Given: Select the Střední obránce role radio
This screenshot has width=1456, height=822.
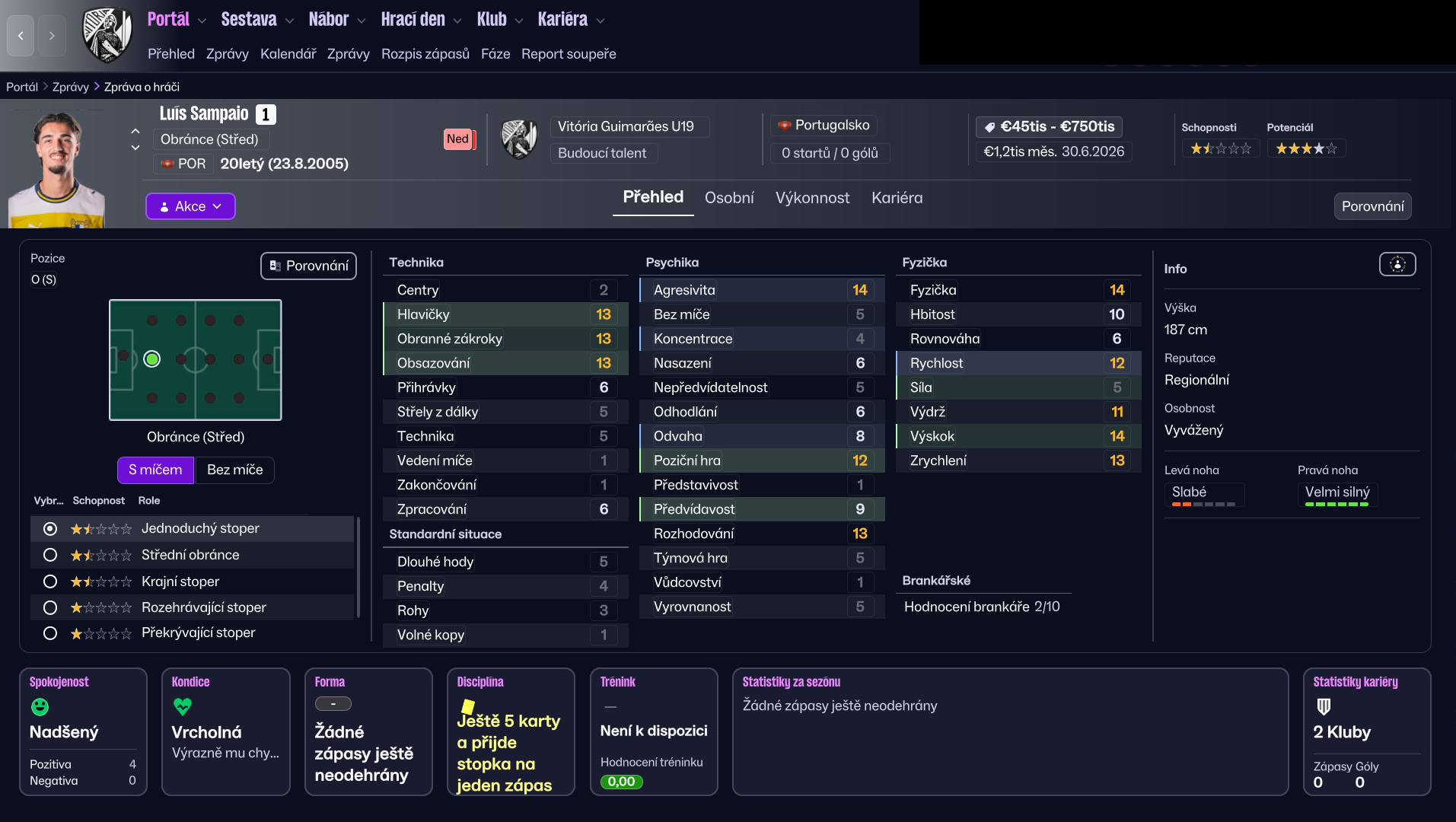Looking at the screenshot, I should click(x=50, y=555).
